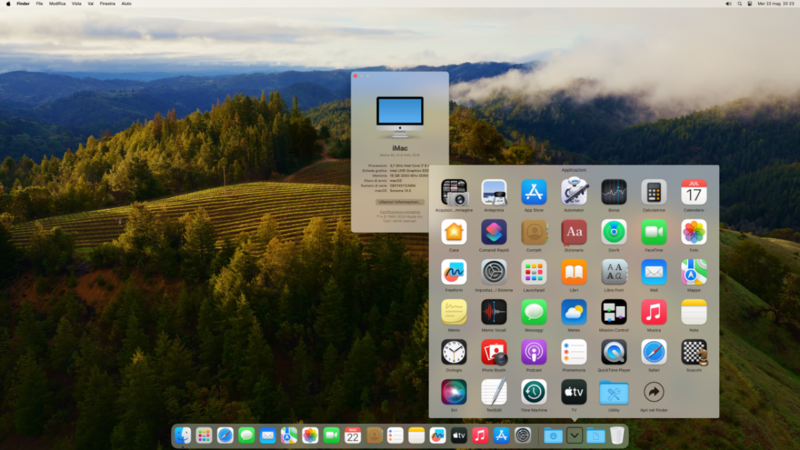Viewport: 800px width, 450px height.
Task: Open the Certificazione normativa link
Action: pyautogui.click(x=400, y=212)
